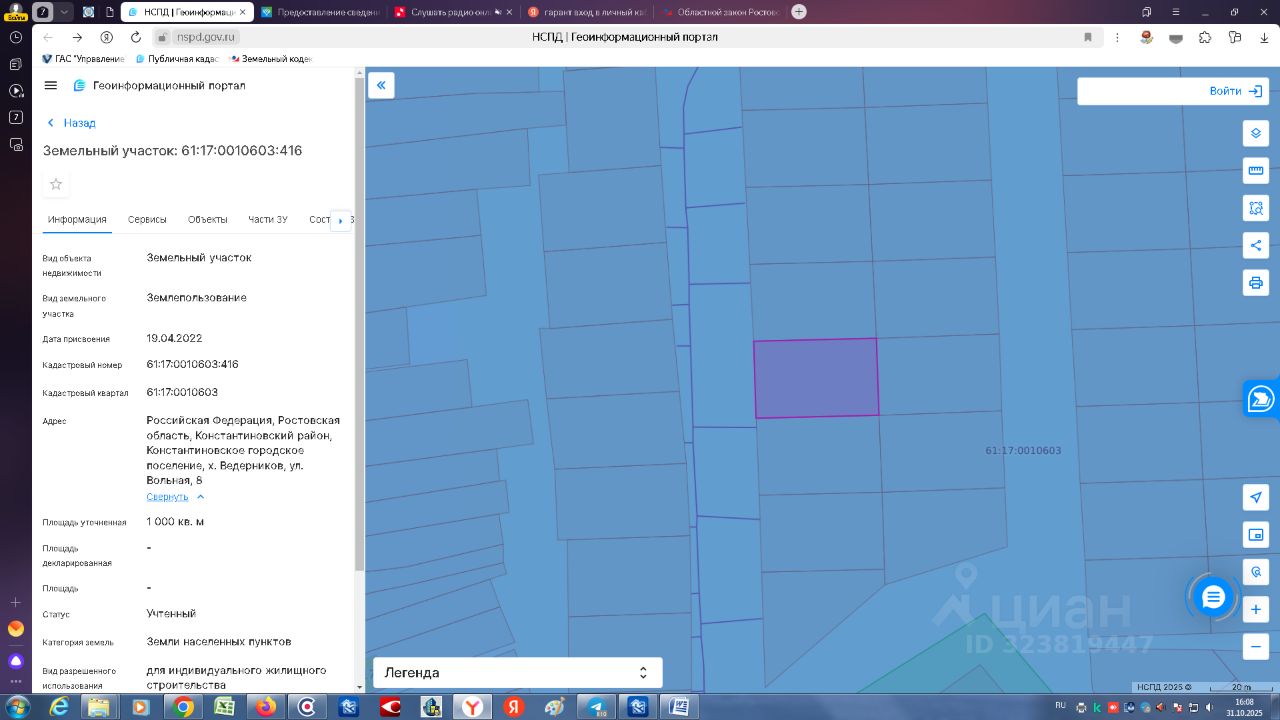Image resolution: width=1280 pixels, height=720 pixels.
Task: Open the new tab plus button
Action: tap(799, 12)
